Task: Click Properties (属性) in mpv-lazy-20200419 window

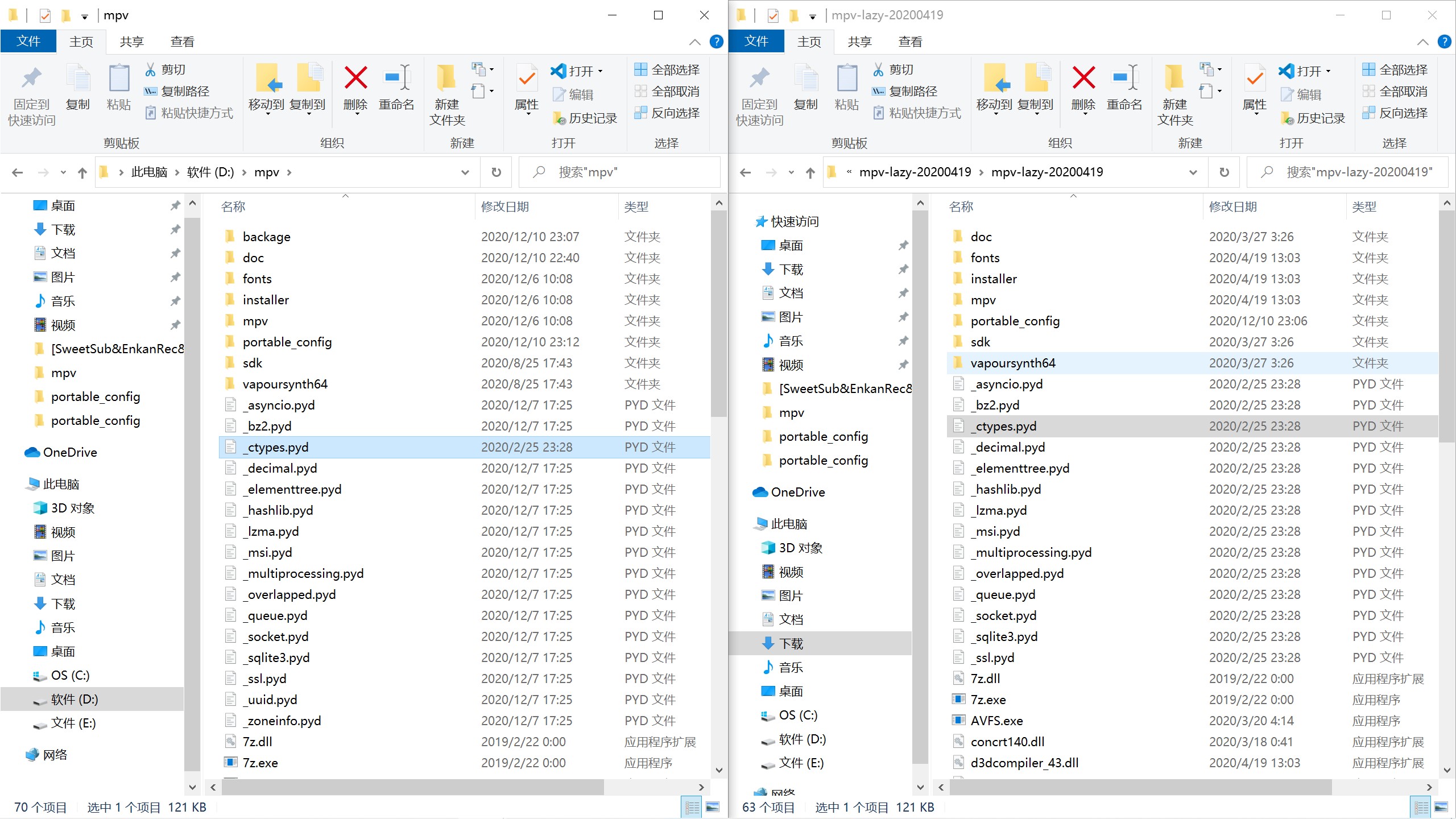Action: [1255, 89]
